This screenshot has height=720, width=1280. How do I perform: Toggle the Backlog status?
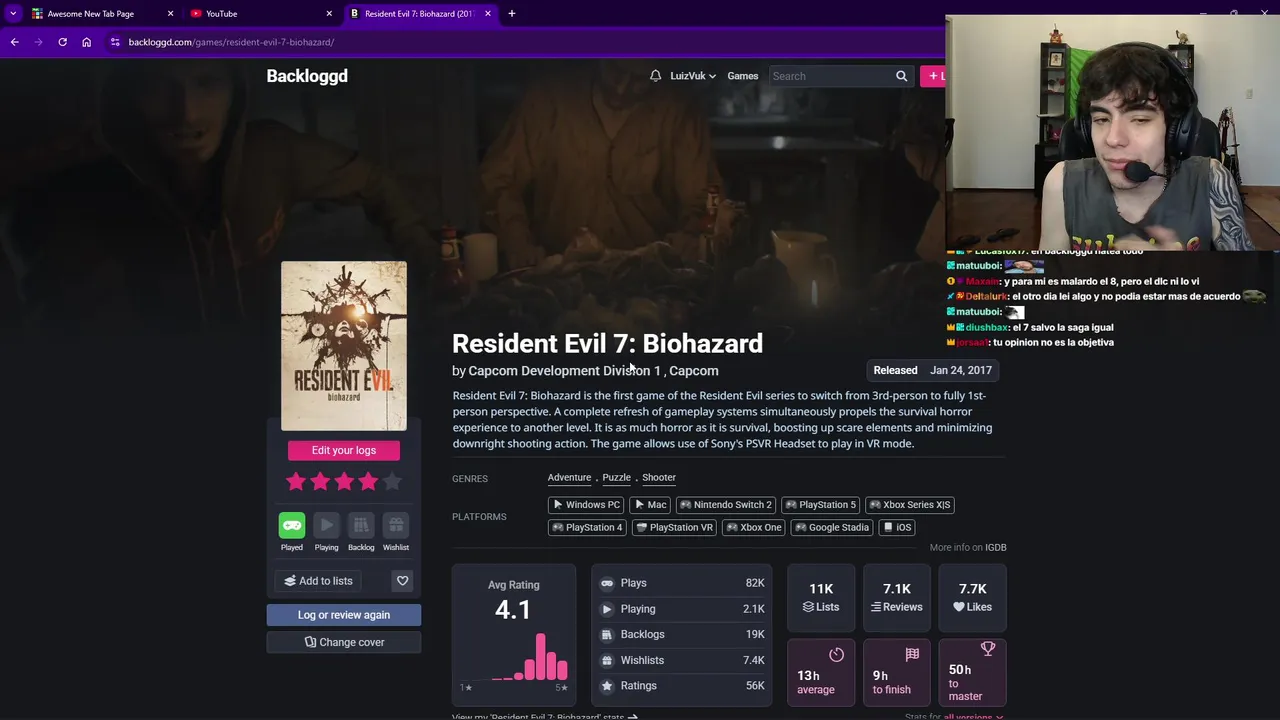361,532
